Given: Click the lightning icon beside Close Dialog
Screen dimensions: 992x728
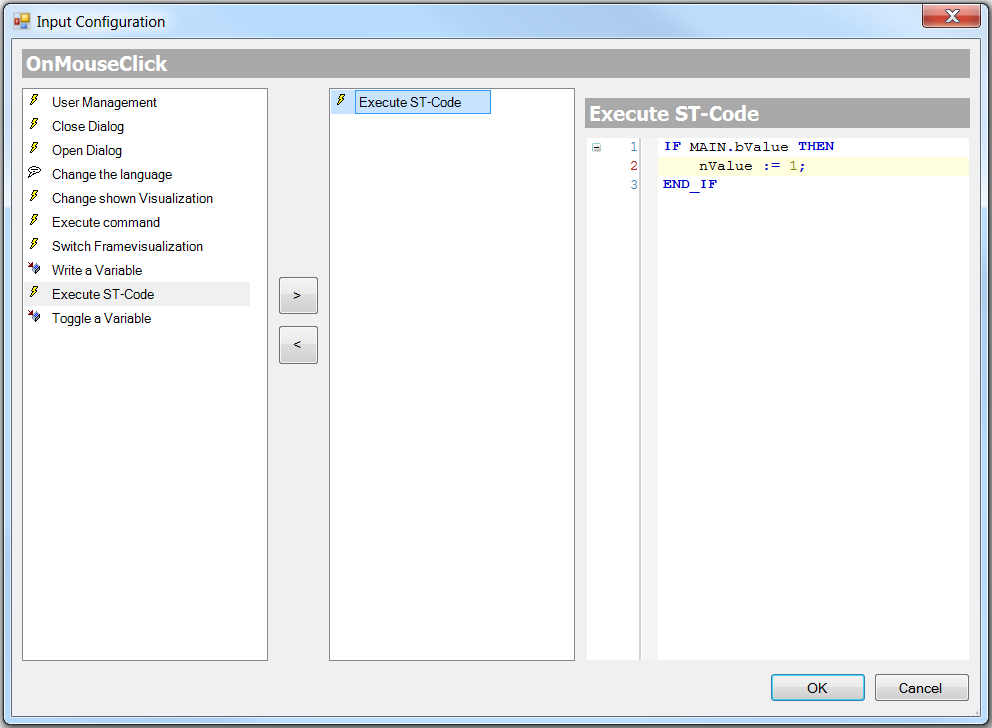Looking at the screenshot, I should 34,124.
